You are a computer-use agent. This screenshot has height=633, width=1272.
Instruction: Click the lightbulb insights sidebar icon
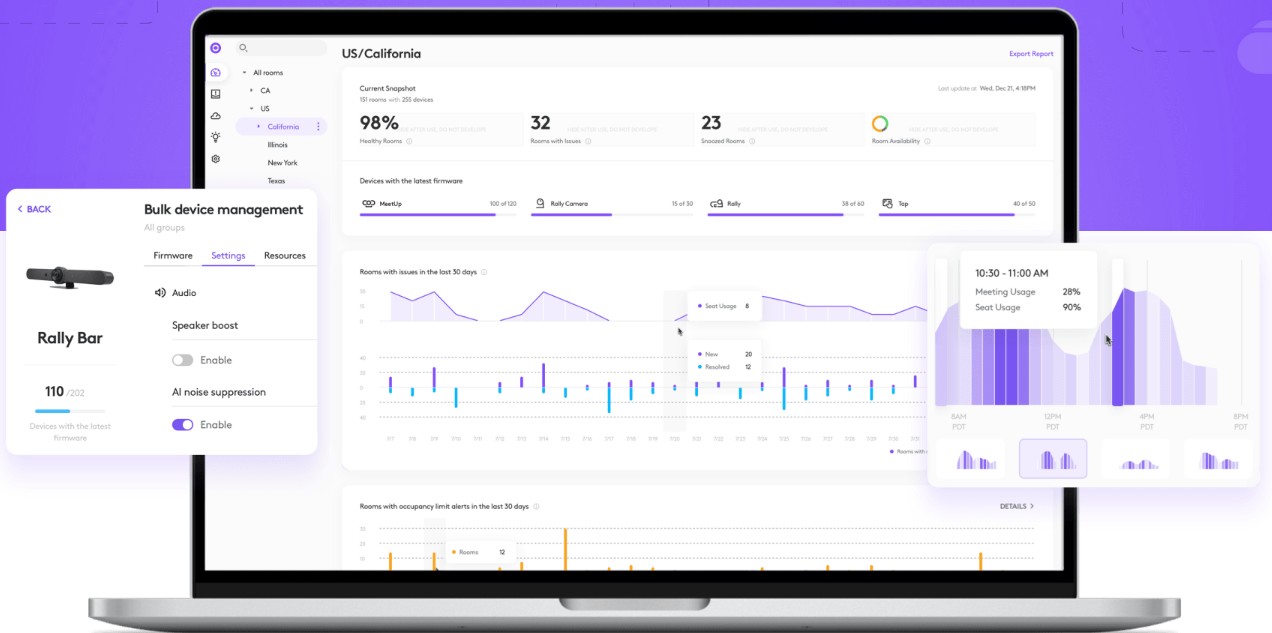[x=215, y=137]
